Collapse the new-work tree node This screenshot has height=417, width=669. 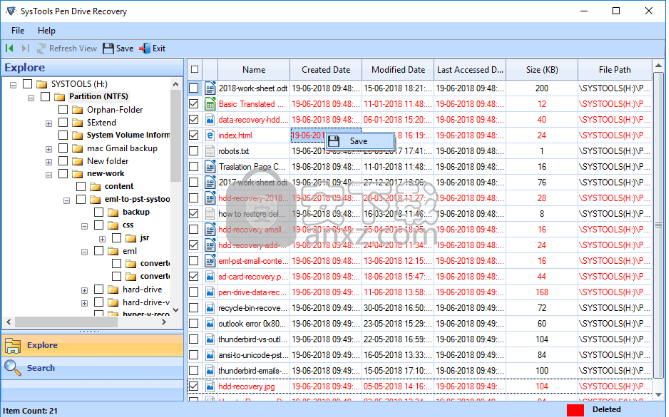pos(49,175)
